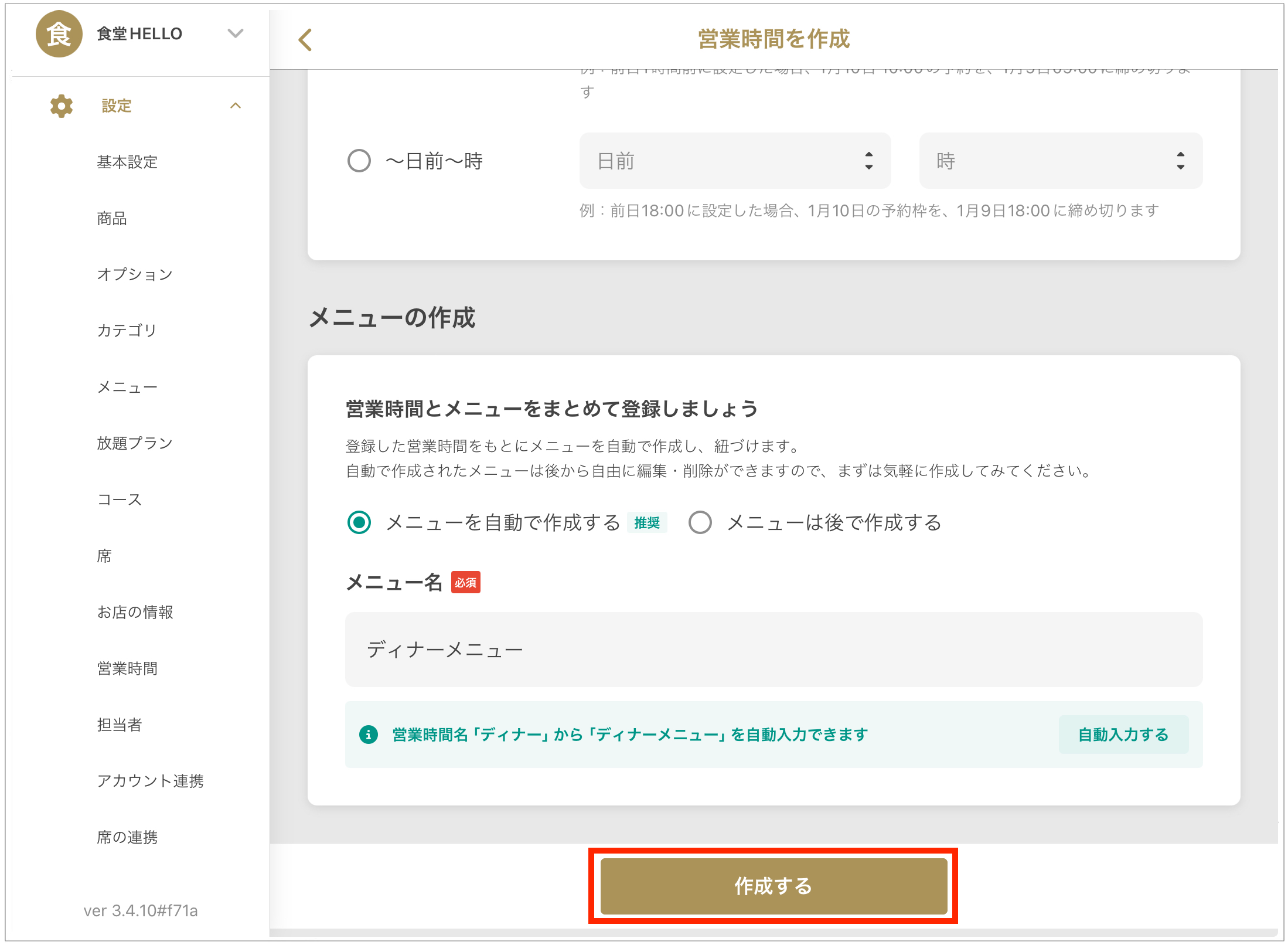Open the 日前 days-before dropdown
Image resolution: width=1288 pixels, height=945 pixels.
[x=735, y=161]
